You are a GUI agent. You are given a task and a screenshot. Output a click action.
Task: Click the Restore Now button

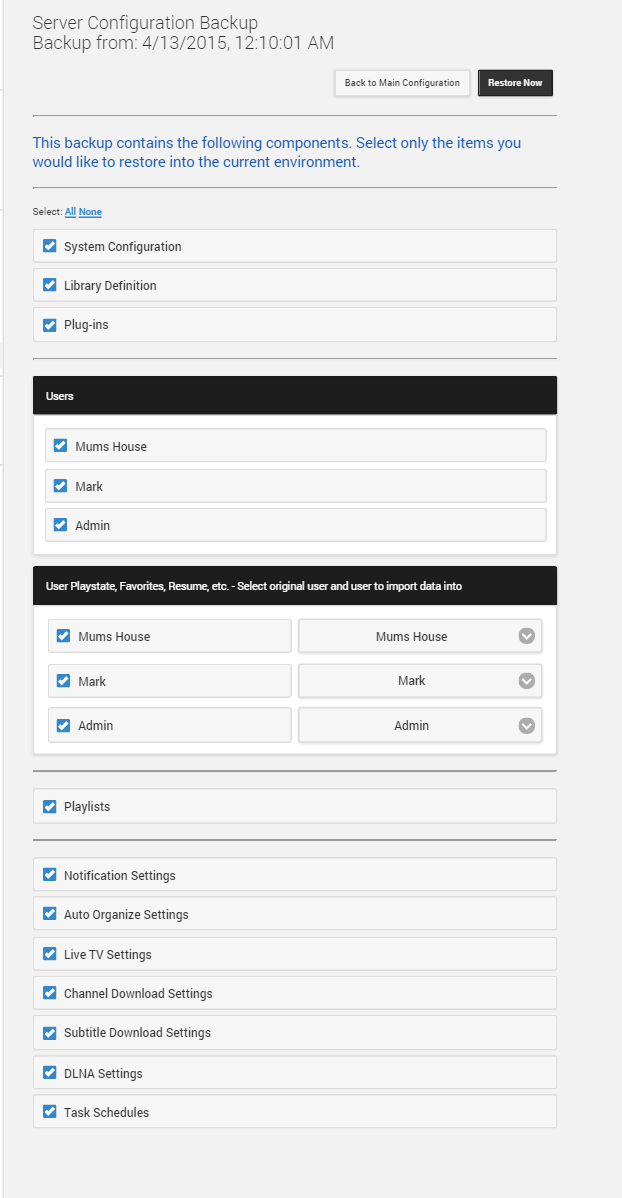click(x=515, y=83)
